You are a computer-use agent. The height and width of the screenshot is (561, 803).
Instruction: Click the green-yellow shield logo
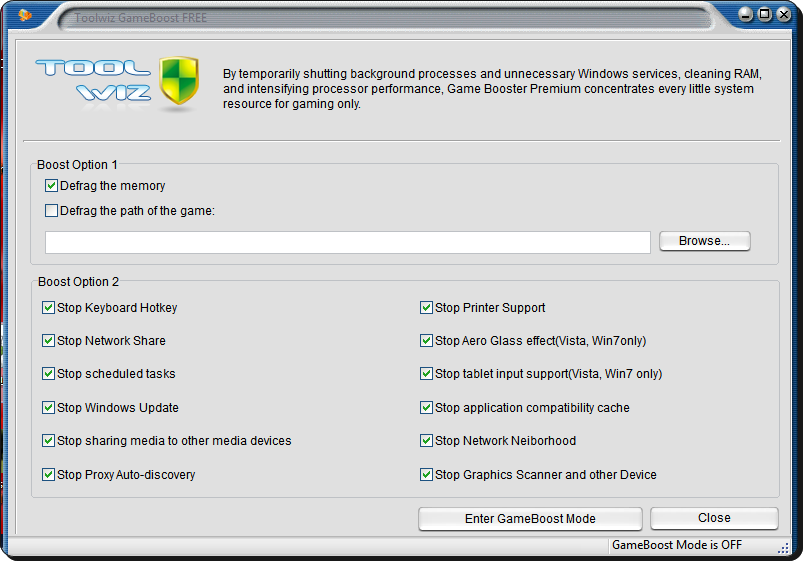click(x=179, y=80)
